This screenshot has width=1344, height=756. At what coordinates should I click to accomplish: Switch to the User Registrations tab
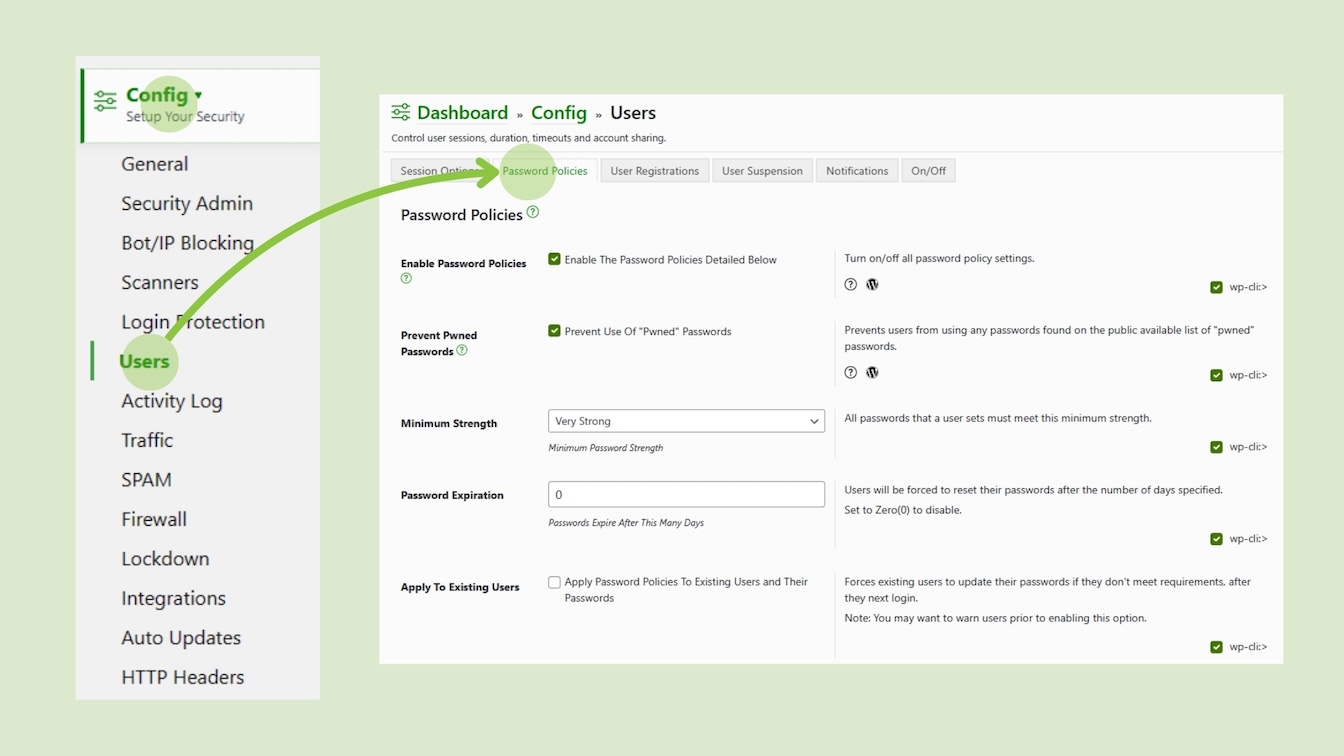654,170
